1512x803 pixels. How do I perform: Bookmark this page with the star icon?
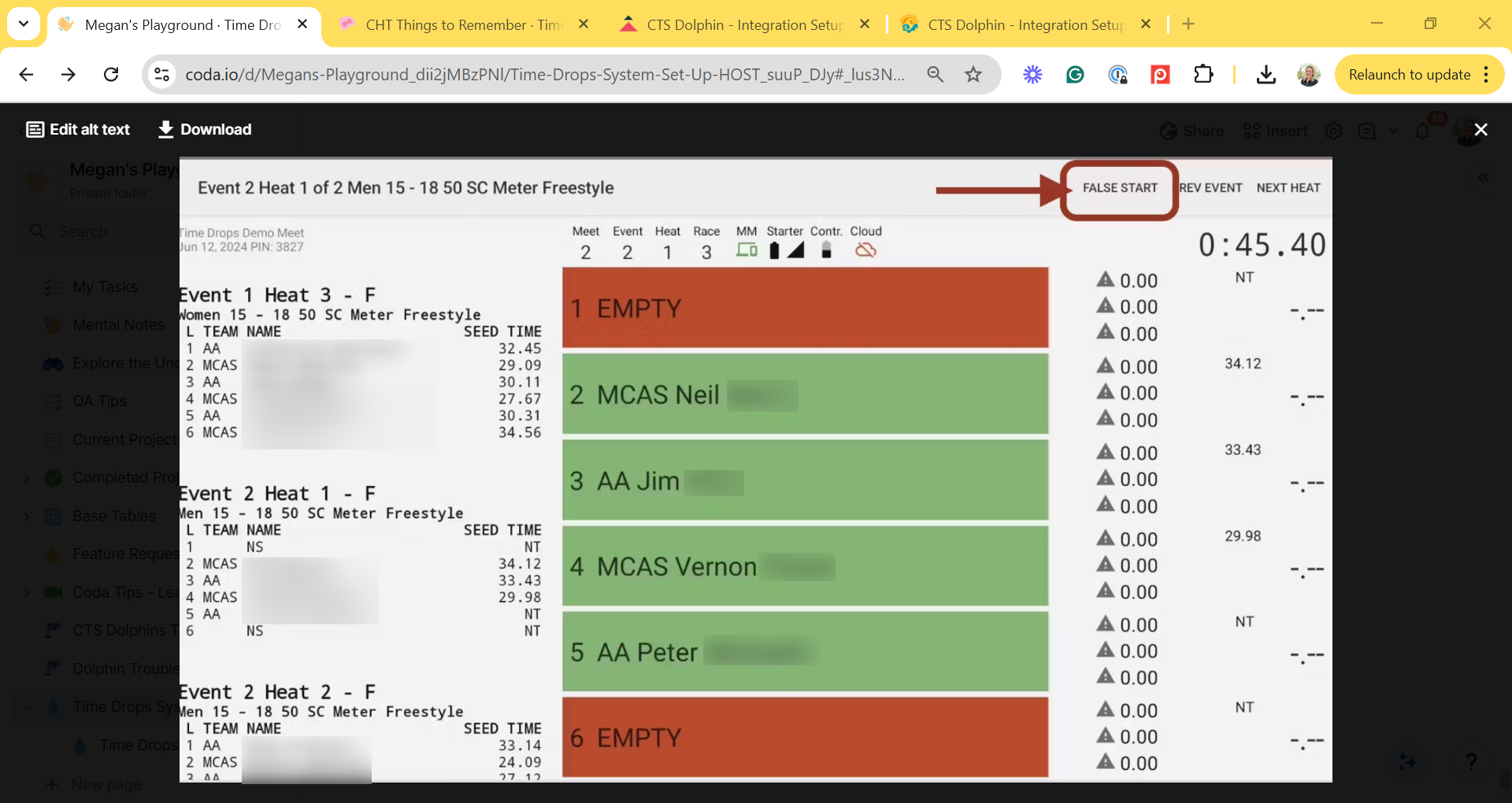(973, 74)
